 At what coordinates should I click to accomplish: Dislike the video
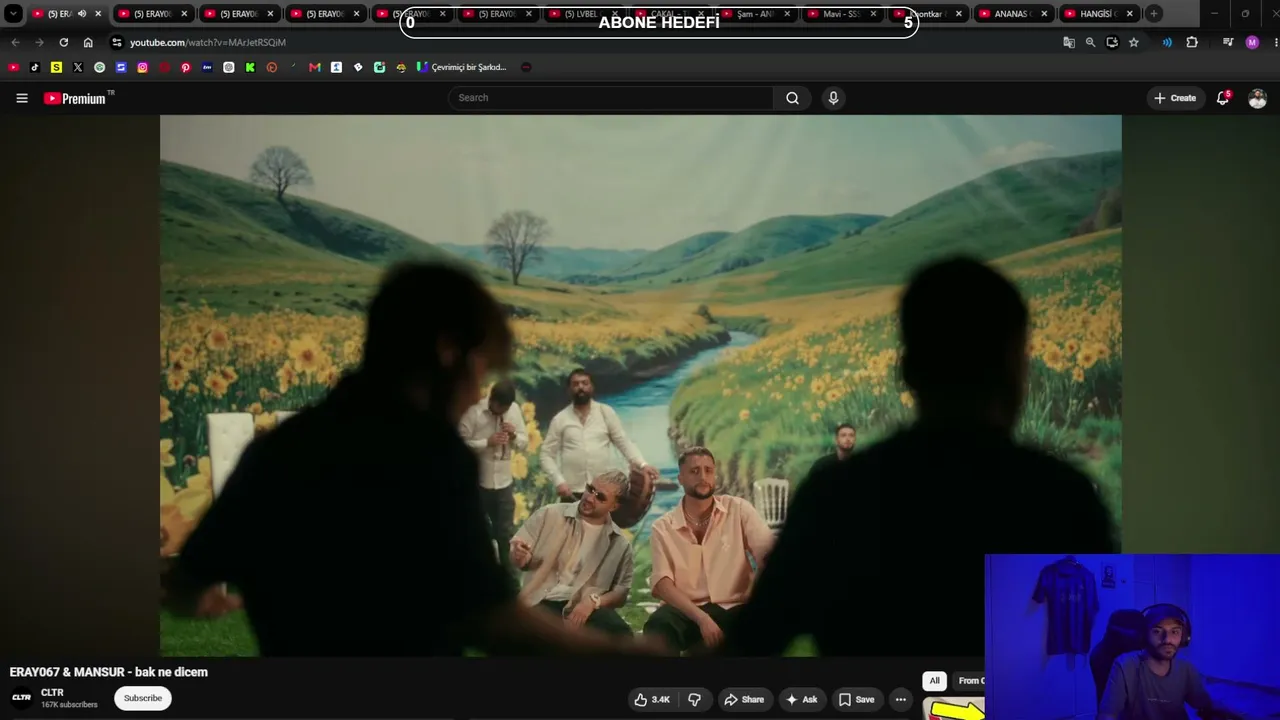(x=694, y=700)
